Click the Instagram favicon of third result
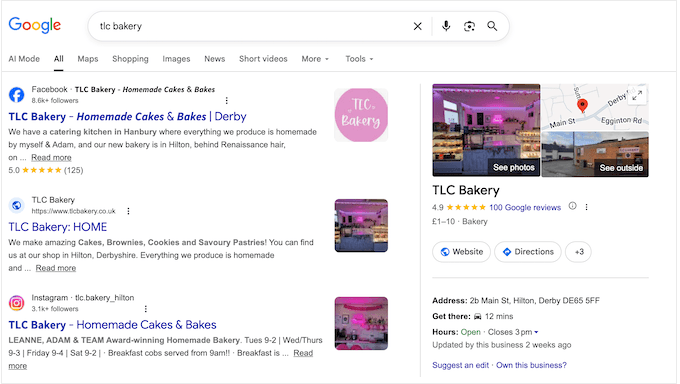This screenshot has width=680, height=384. pos(16,303)
